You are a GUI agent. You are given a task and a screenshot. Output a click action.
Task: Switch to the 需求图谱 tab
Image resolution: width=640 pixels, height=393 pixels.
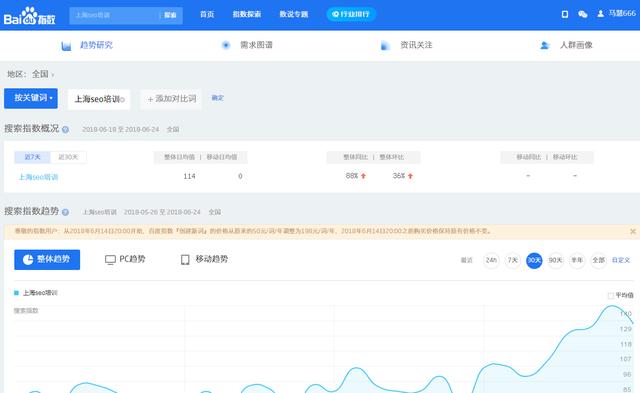[x=256, y=45]
